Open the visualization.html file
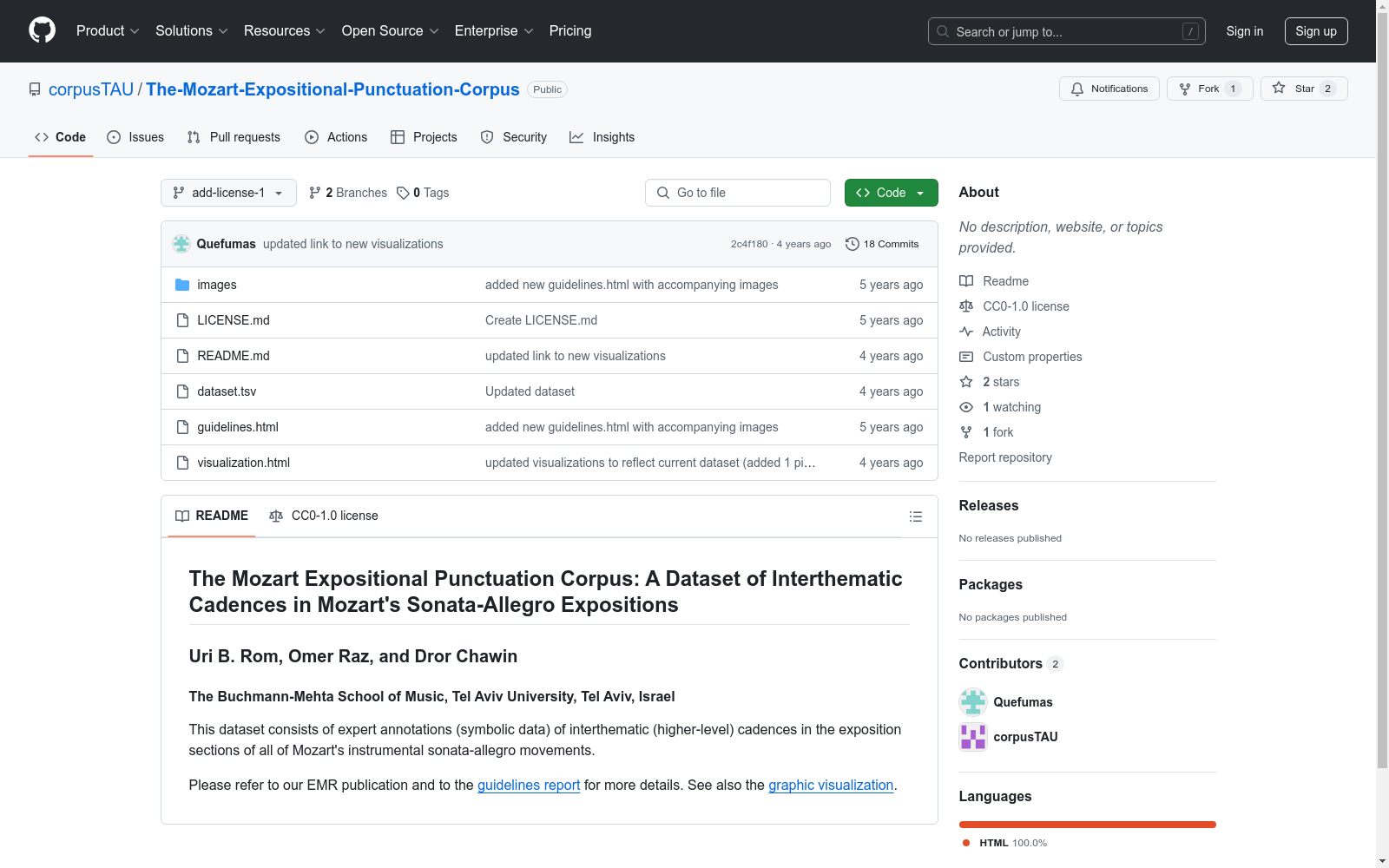The height and width of the screenshot is (868, 1389). (244, 463)
